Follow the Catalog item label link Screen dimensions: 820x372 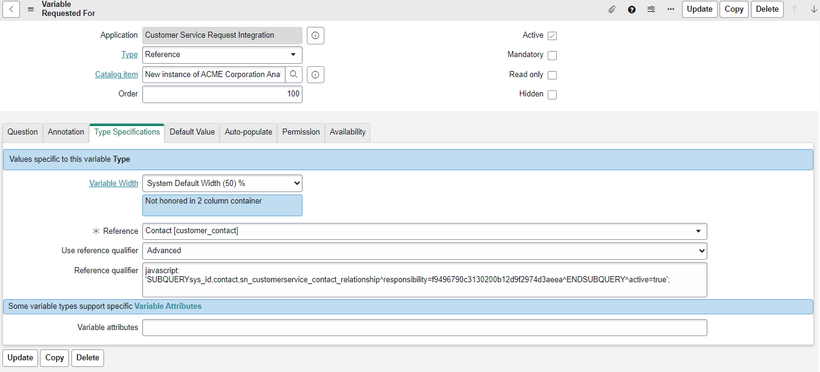point(117,74)
